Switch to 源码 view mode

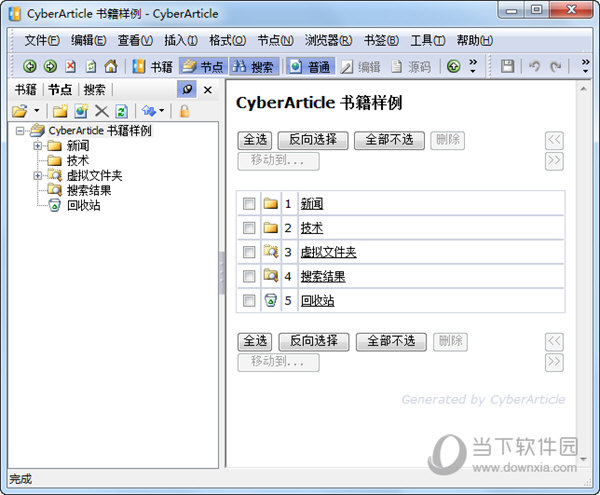pyautogui.click(x=411, y=67)
